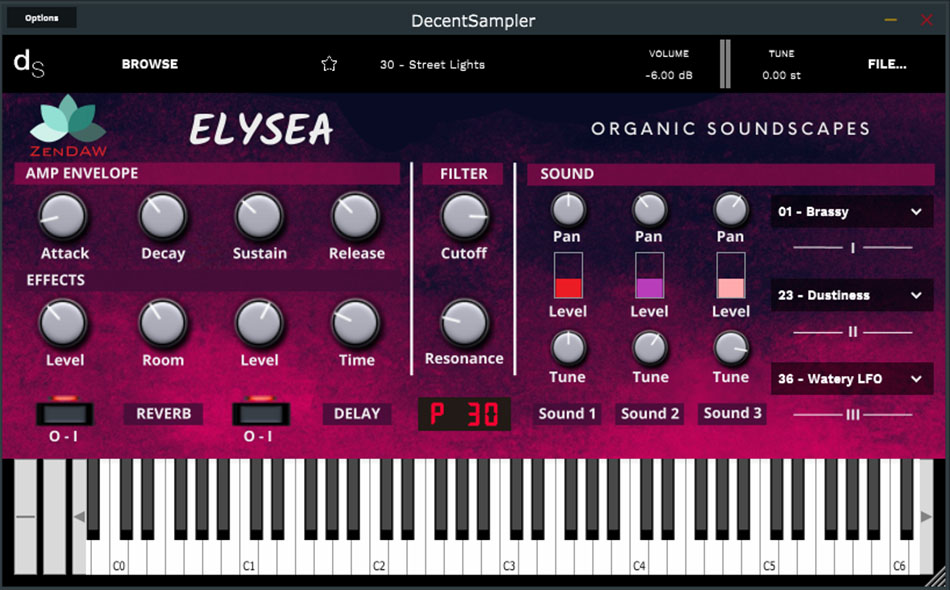
Task: Click the Sound 3 Tune knob
Action: pyautogui.click(x=731, y=348)
